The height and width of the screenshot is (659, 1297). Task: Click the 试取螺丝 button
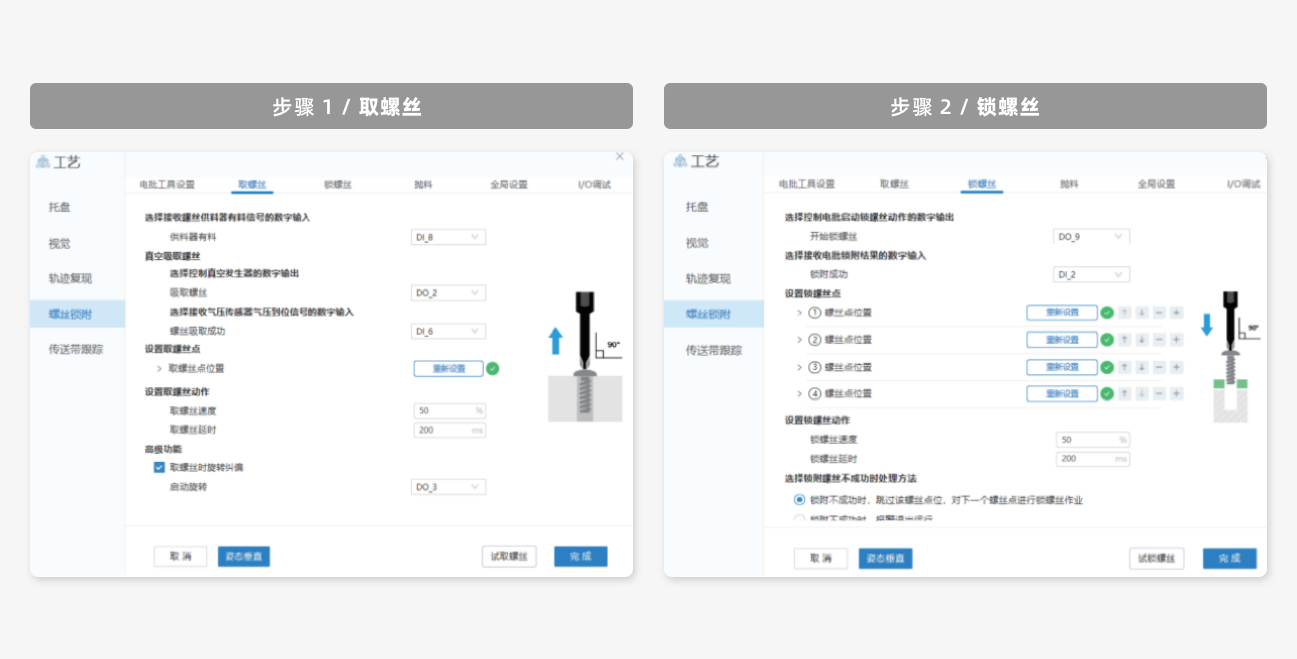(509, 557)
